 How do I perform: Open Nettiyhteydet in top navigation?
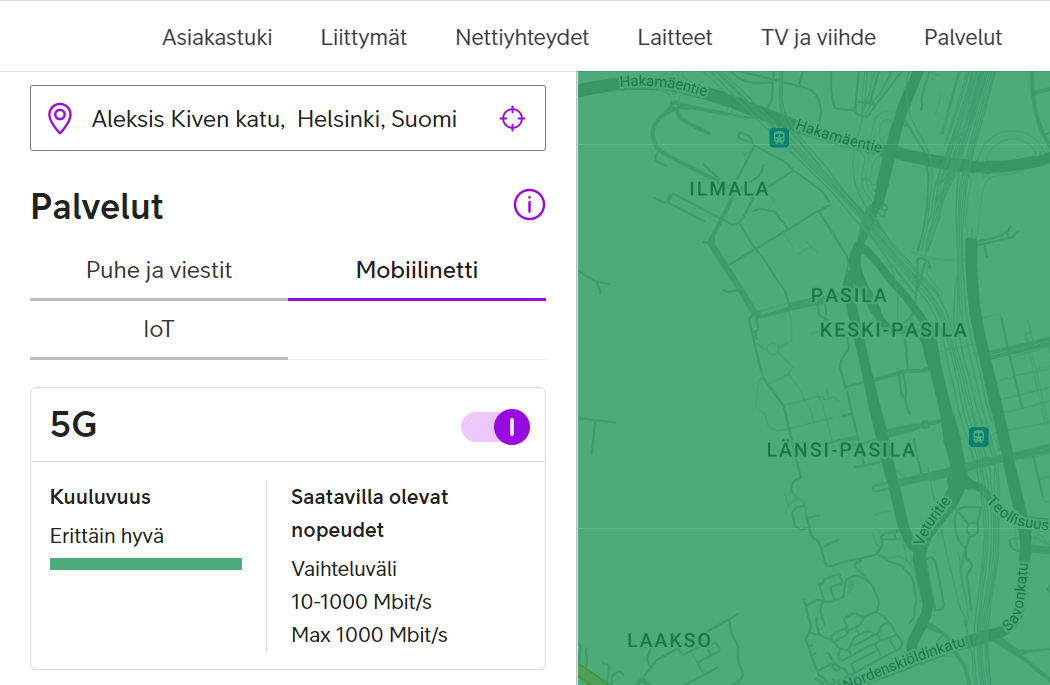coord(522,38)
